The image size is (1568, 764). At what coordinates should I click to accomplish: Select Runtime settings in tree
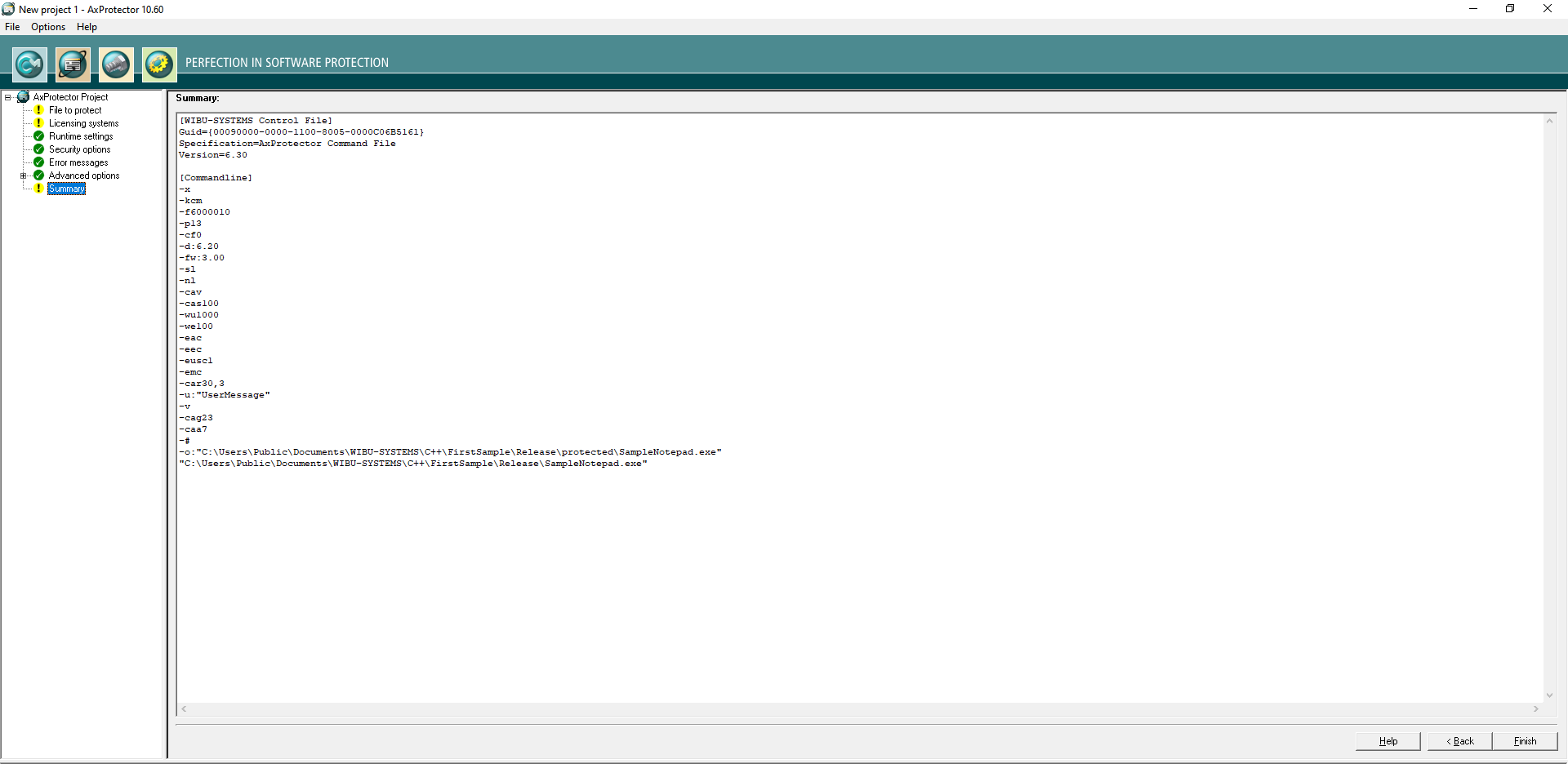pyautogui.click(x=81, y=136)
